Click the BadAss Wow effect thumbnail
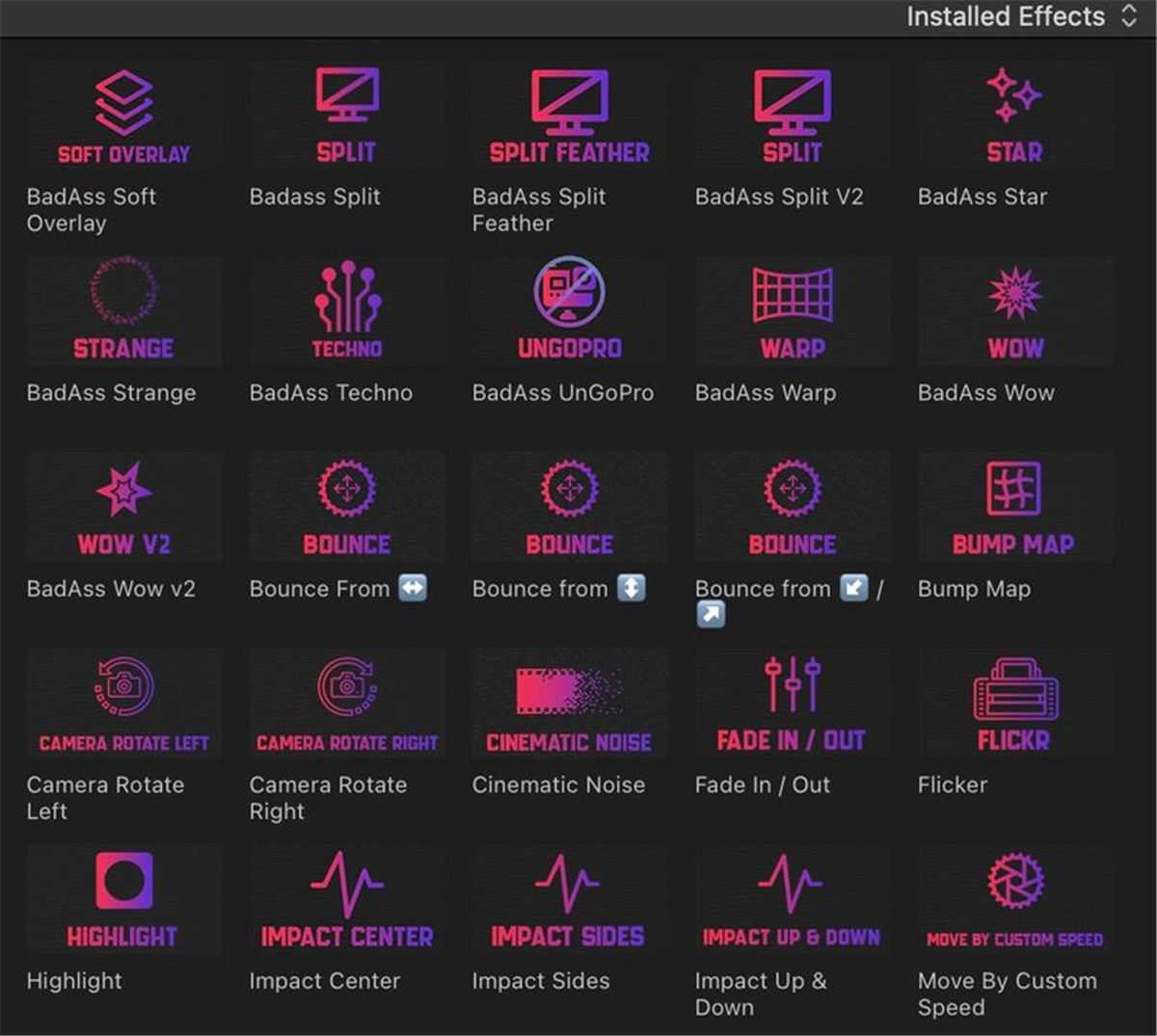This screenshot has height=1036, width=1157. pyautogui.click(x=1014, y=311)
